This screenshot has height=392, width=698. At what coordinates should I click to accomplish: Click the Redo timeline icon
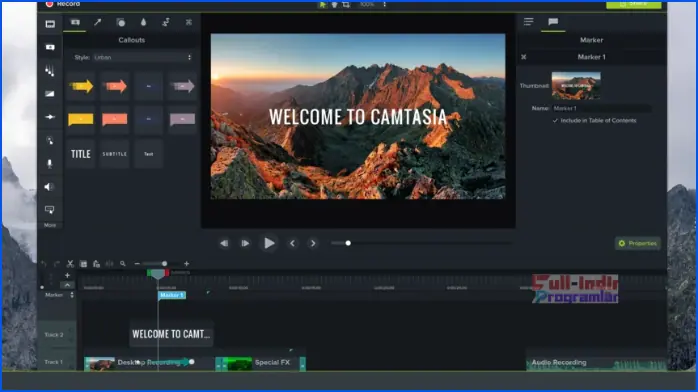point(57,264)
